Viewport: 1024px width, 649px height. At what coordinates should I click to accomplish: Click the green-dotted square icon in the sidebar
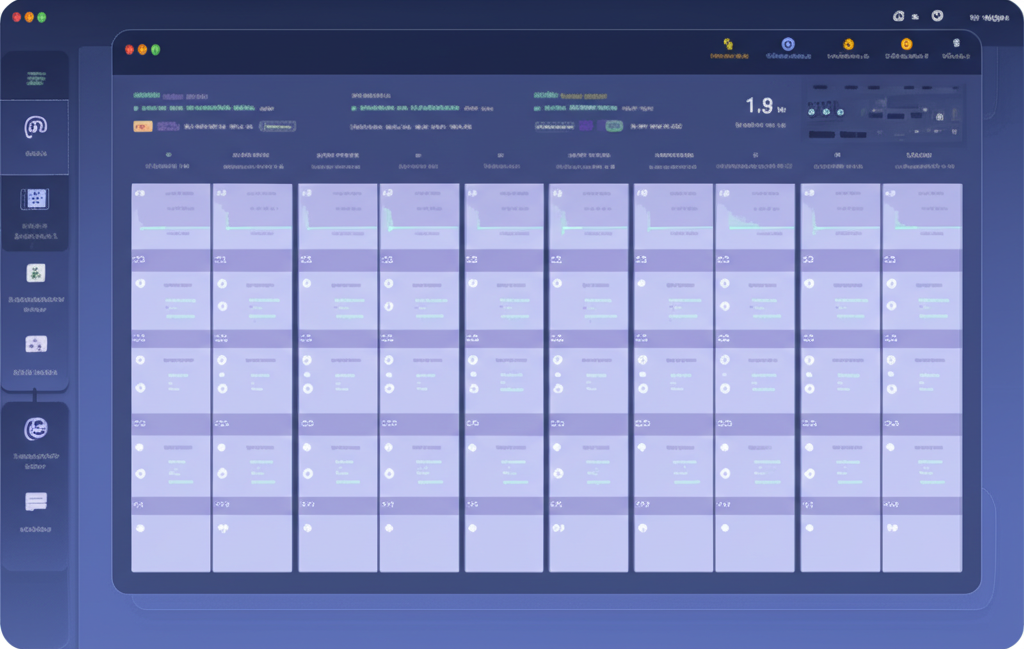[x=36, y=273]
